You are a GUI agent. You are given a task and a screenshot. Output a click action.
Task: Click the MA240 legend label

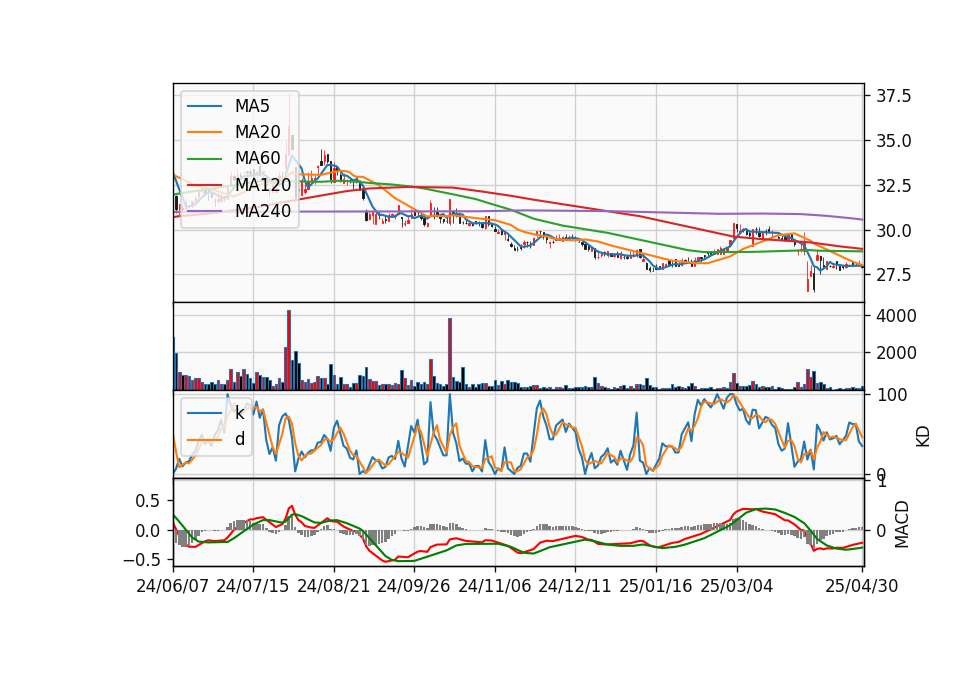click(263, 211)
